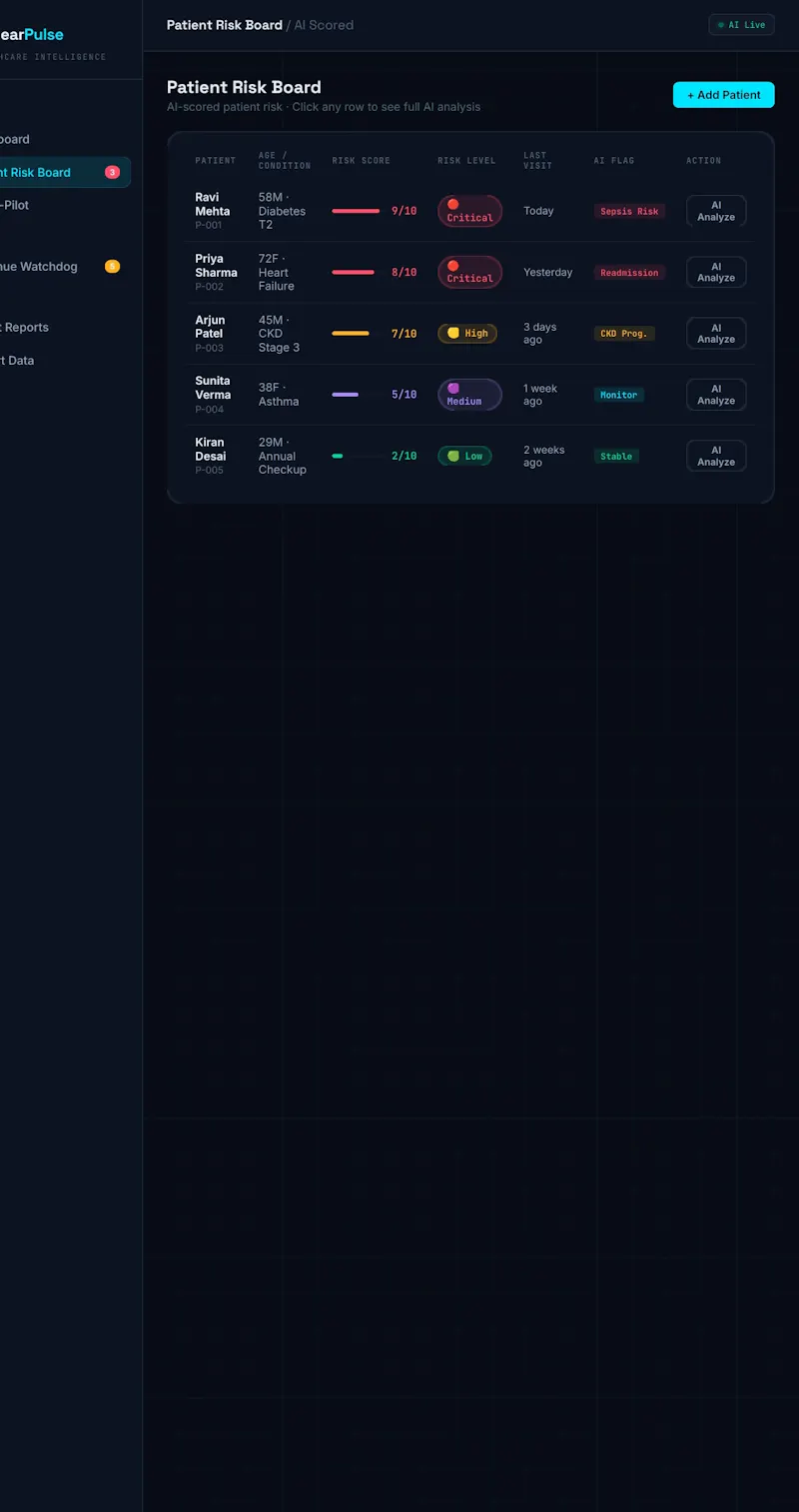Click Ravi Mehta's red 9/10 risk bar
799x1512 pixels.
(356, 211)
